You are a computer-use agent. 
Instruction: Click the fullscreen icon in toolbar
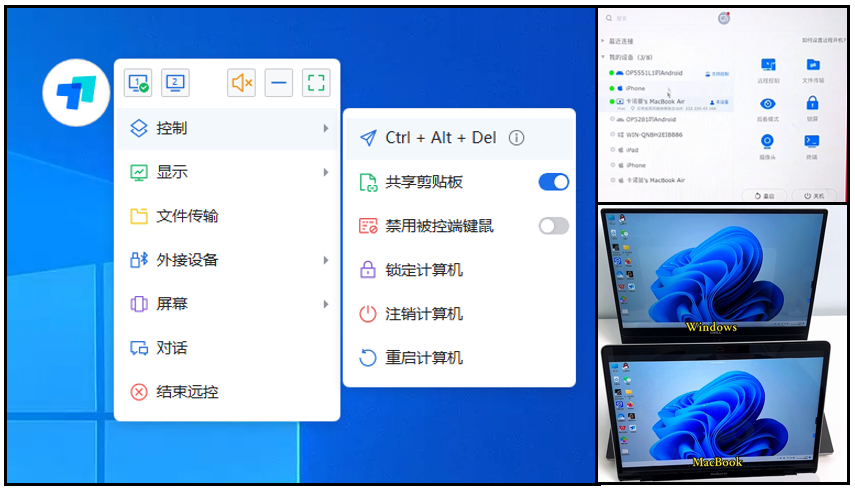[x=315, y=83]
